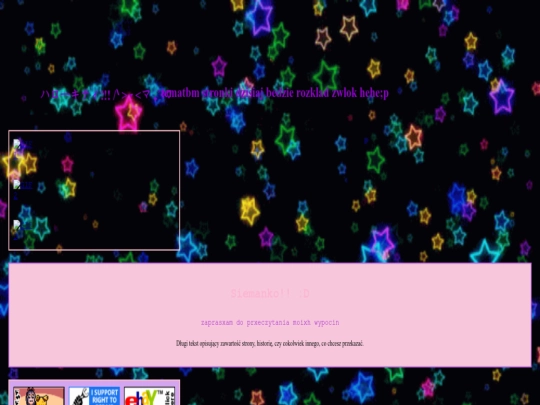Follow the blue link beside first broken image
Screen dimensions: 540x405
(x=27, y=145)
